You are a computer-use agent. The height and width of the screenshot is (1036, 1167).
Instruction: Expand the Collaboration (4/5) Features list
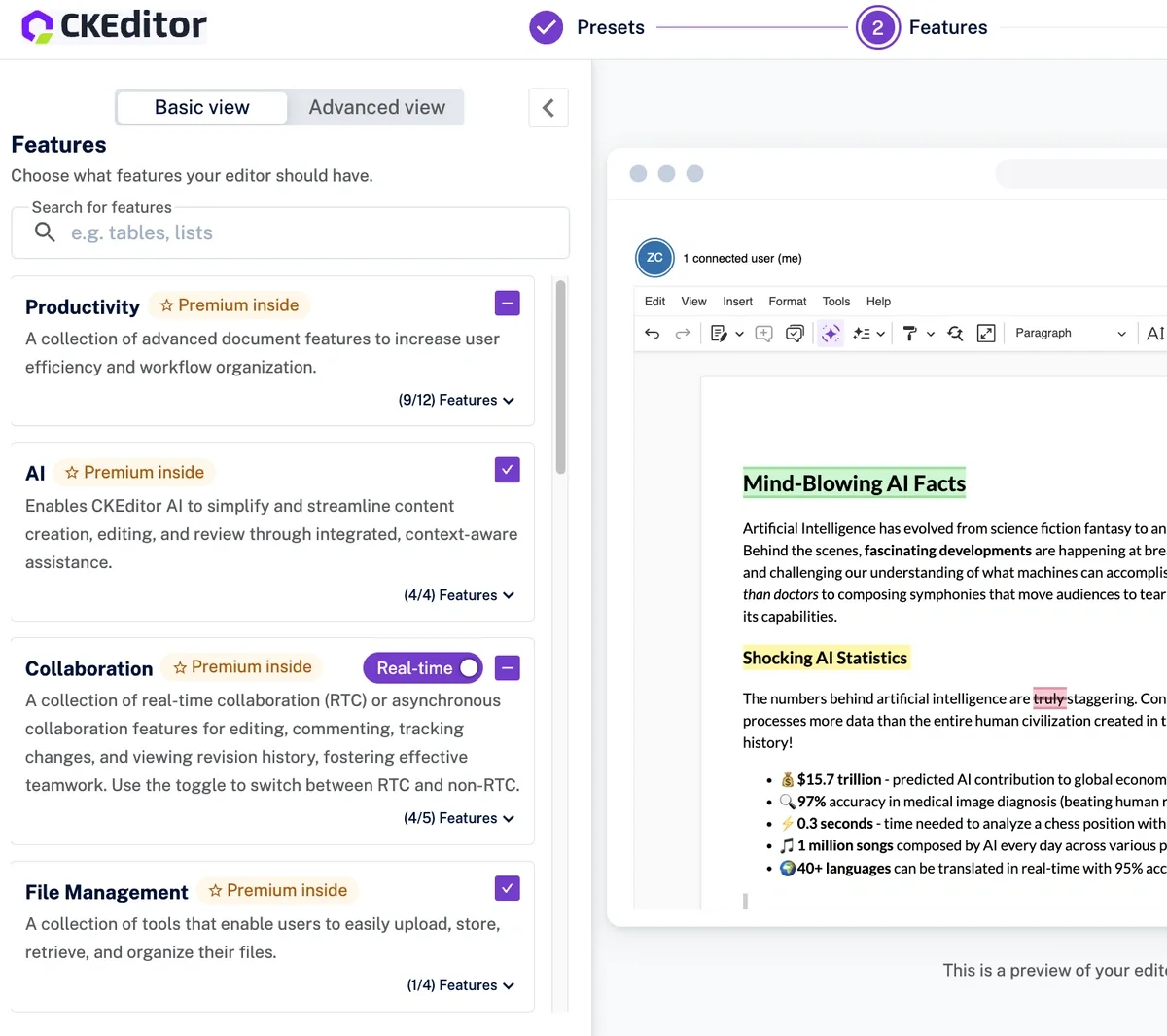pyautogui.click(x=459, y=819)
